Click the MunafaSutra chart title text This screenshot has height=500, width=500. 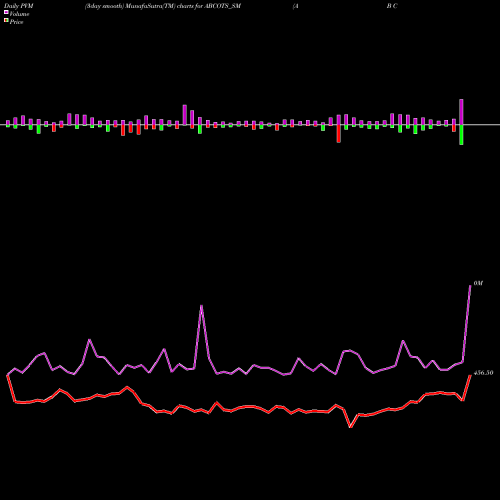tap(163, 6)
